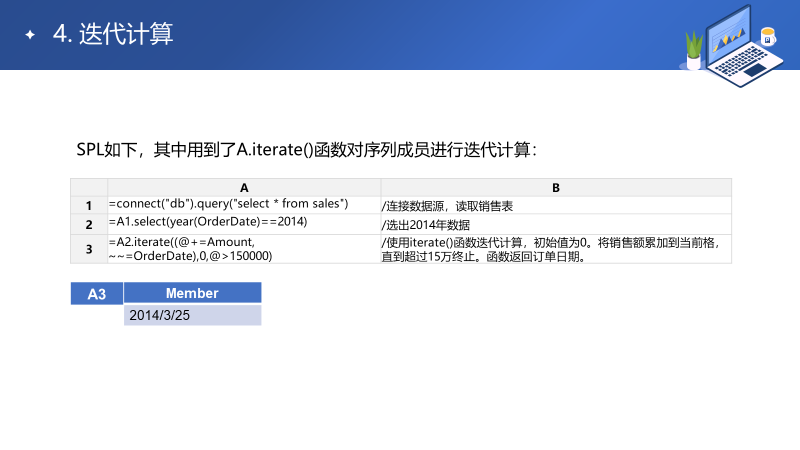Click the iterate() explanation comment cell
The image size is (800, 450).
coord(556,249)
